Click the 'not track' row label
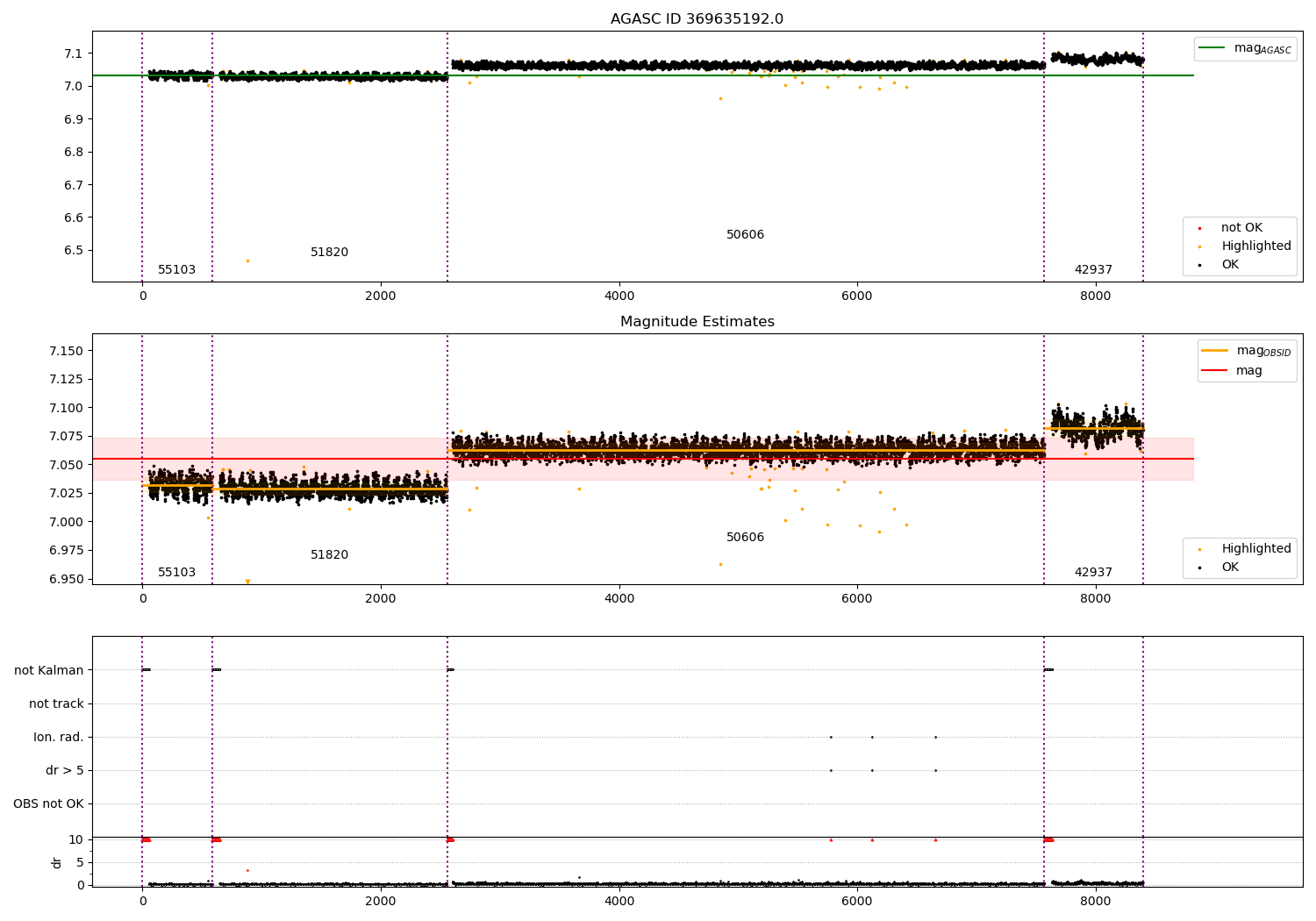 [56, 703]
